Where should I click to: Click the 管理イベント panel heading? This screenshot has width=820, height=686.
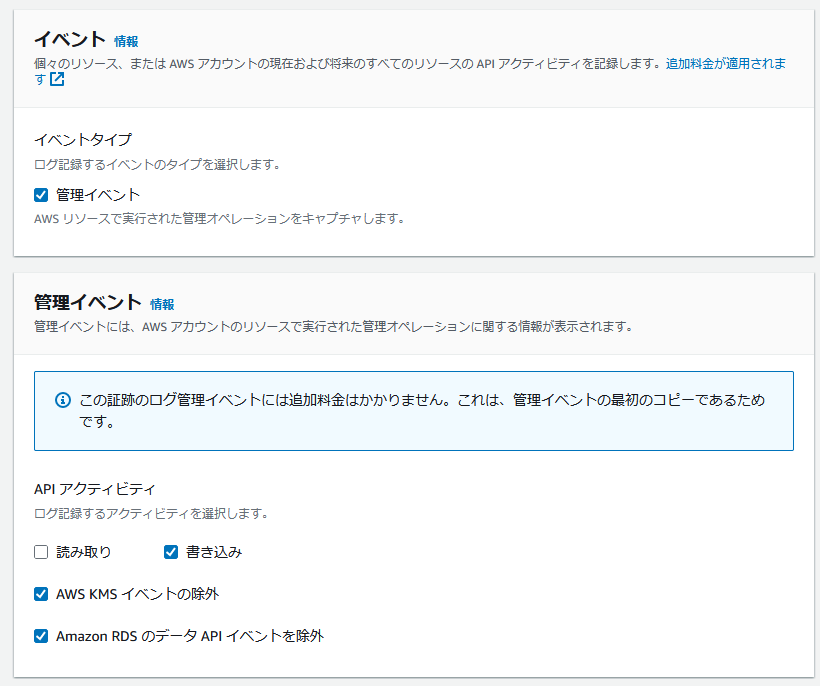click(88, 303)
